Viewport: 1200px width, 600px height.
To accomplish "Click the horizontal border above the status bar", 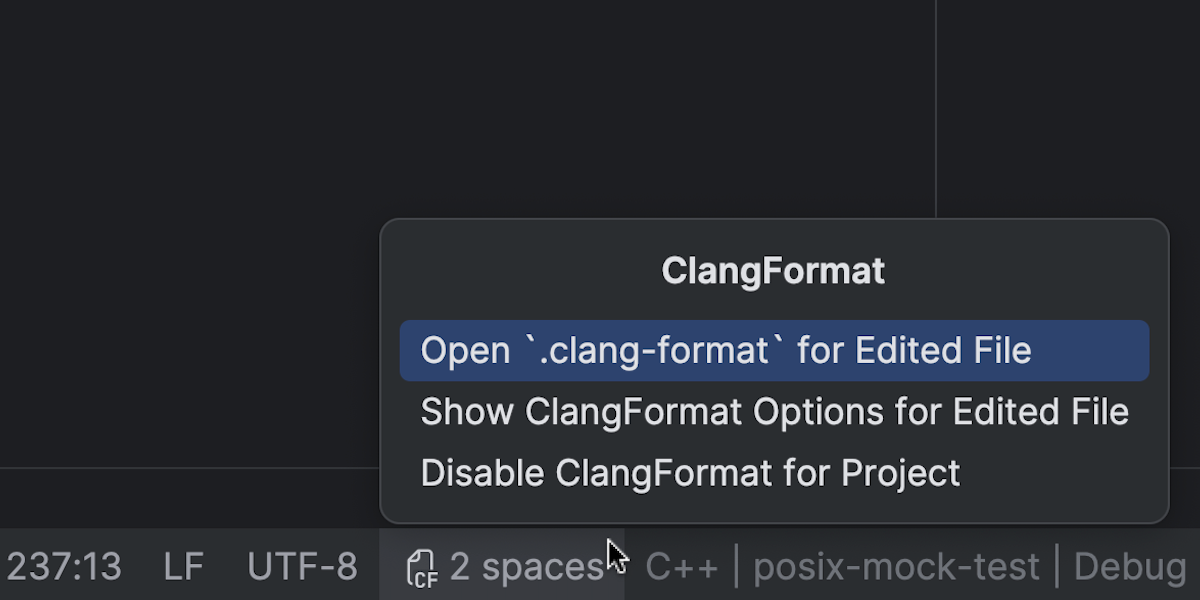I will [190, 468].
